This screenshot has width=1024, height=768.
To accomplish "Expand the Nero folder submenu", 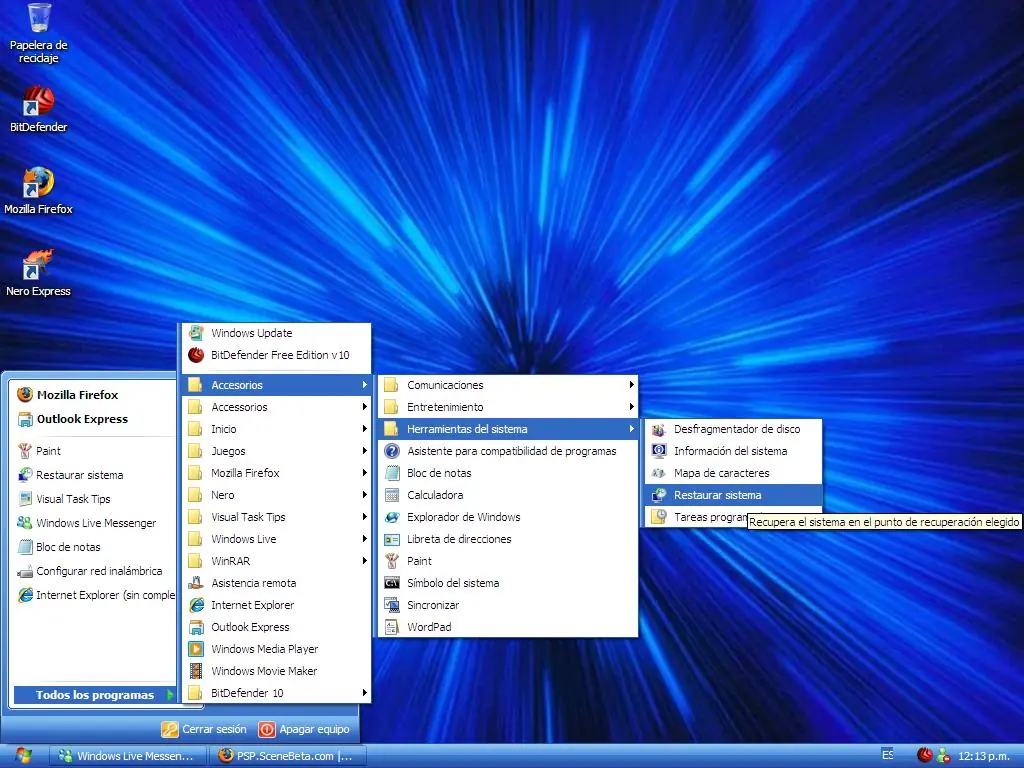I will coord(276,495).
